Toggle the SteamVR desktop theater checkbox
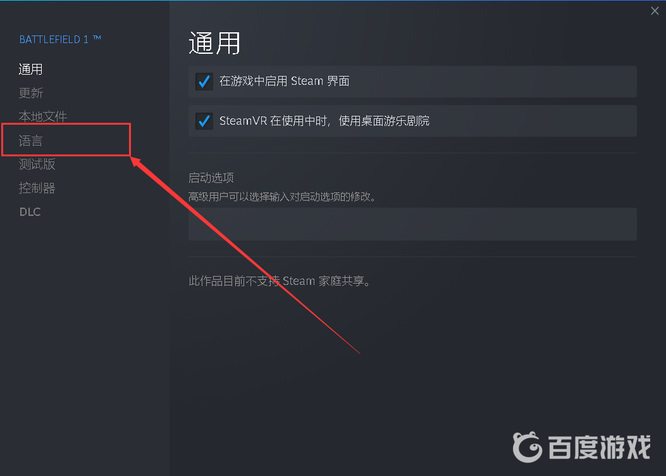Screen dimensions: 666x476 [204, 121]
